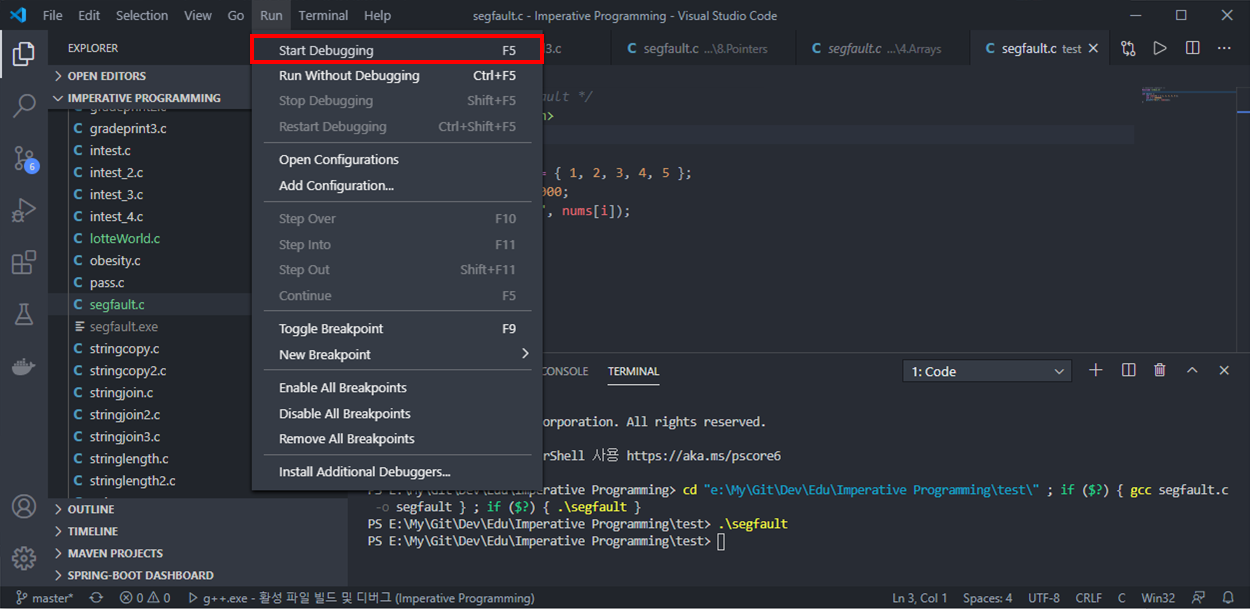Select the Run and Debug sidebar icon
Viewport: 1250px width, 609px height.
point(24,210)
